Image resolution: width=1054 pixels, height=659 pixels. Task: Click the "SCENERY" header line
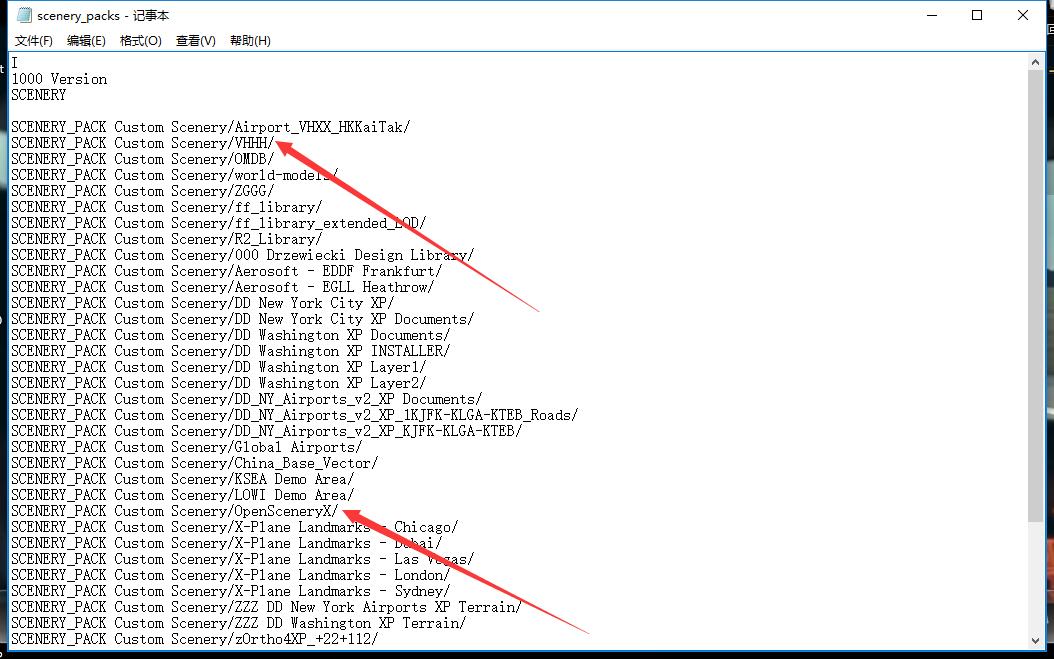coord(39,95)
